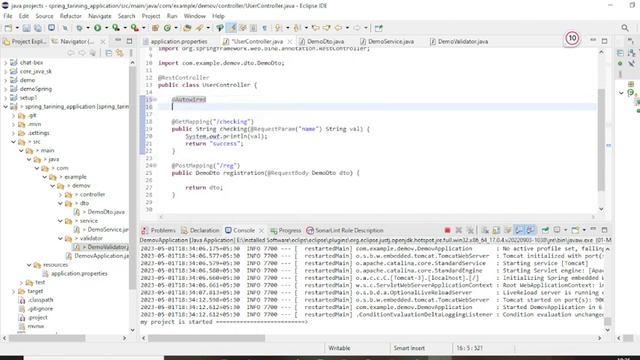Switch to DemoValidator.java editor tab

pos(459,42)
